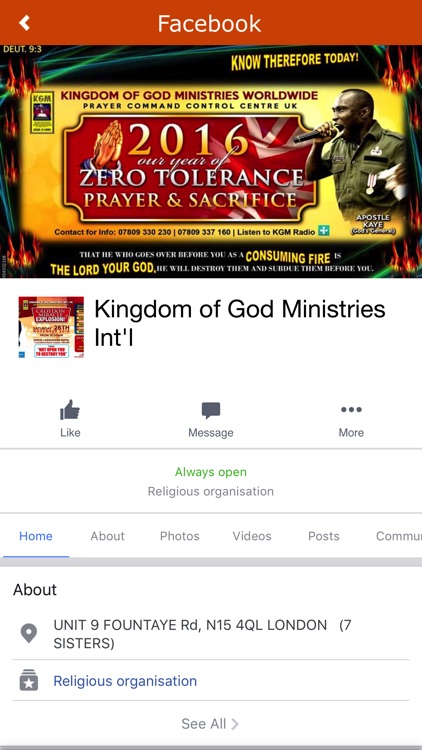The image size is (422, 750).
Task: Tap the Always open hours text
Action: tap(211, 472)
